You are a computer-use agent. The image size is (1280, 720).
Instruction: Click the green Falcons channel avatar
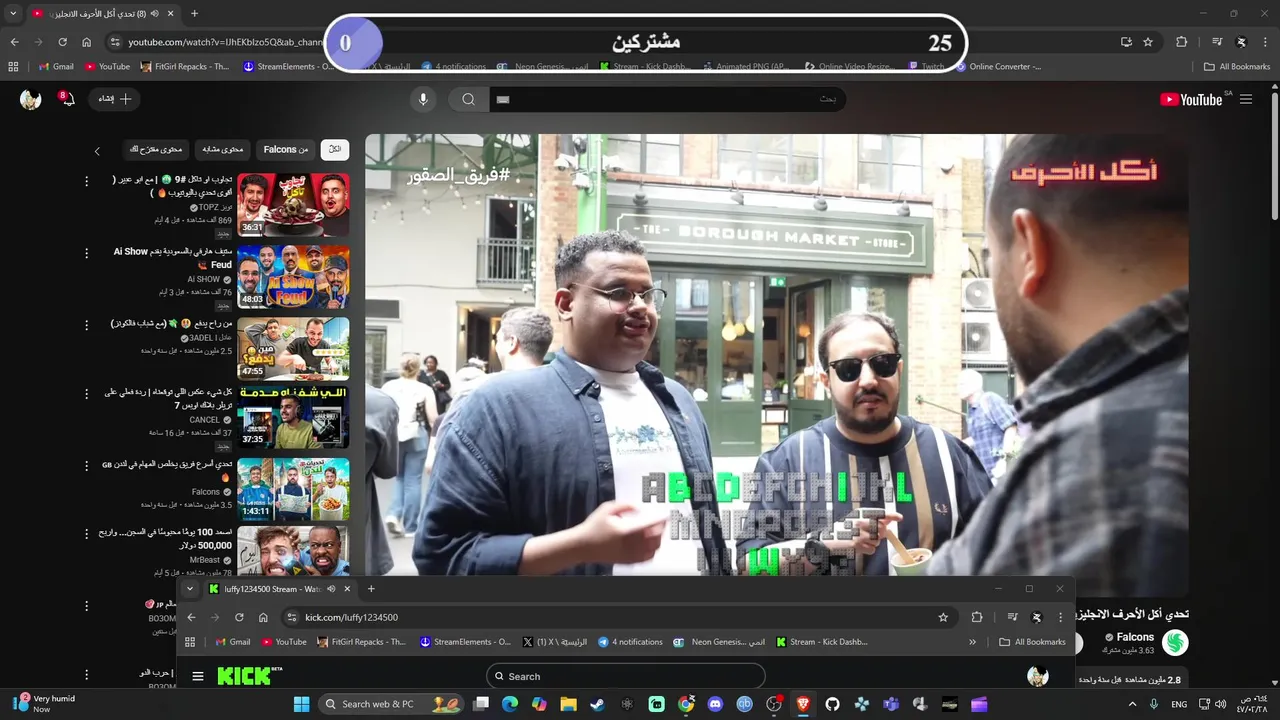point(1175,643)
